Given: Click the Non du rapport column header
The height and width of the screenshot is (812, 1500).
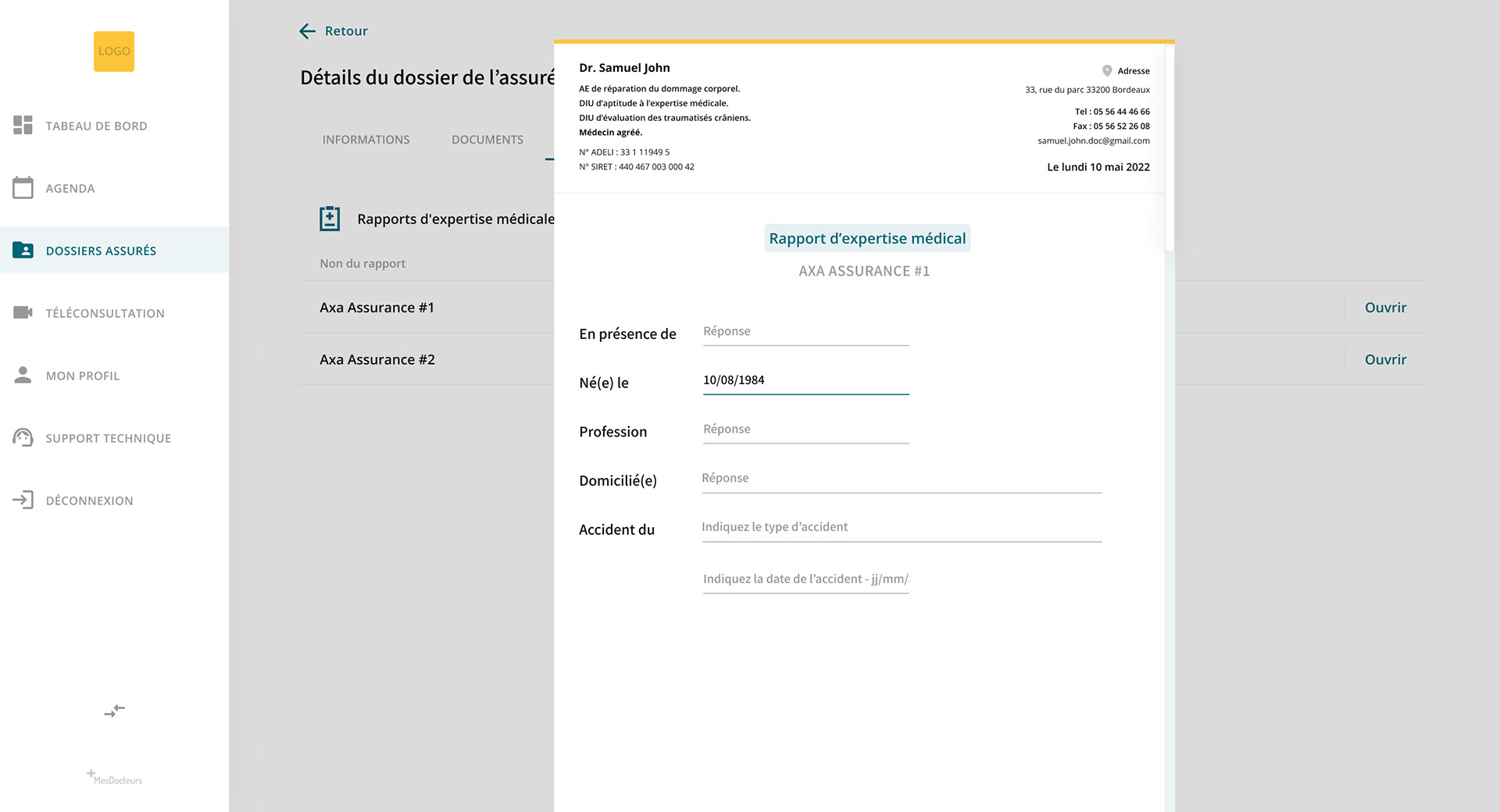Looking at the screenshot, I should [x=362, y=264].
